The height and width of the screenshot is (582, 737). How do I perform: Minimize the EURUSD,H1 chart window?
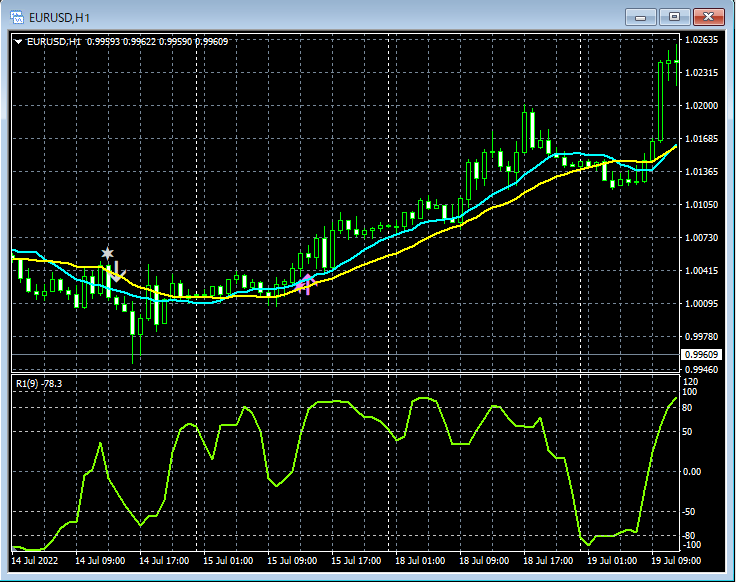[641, 16]
